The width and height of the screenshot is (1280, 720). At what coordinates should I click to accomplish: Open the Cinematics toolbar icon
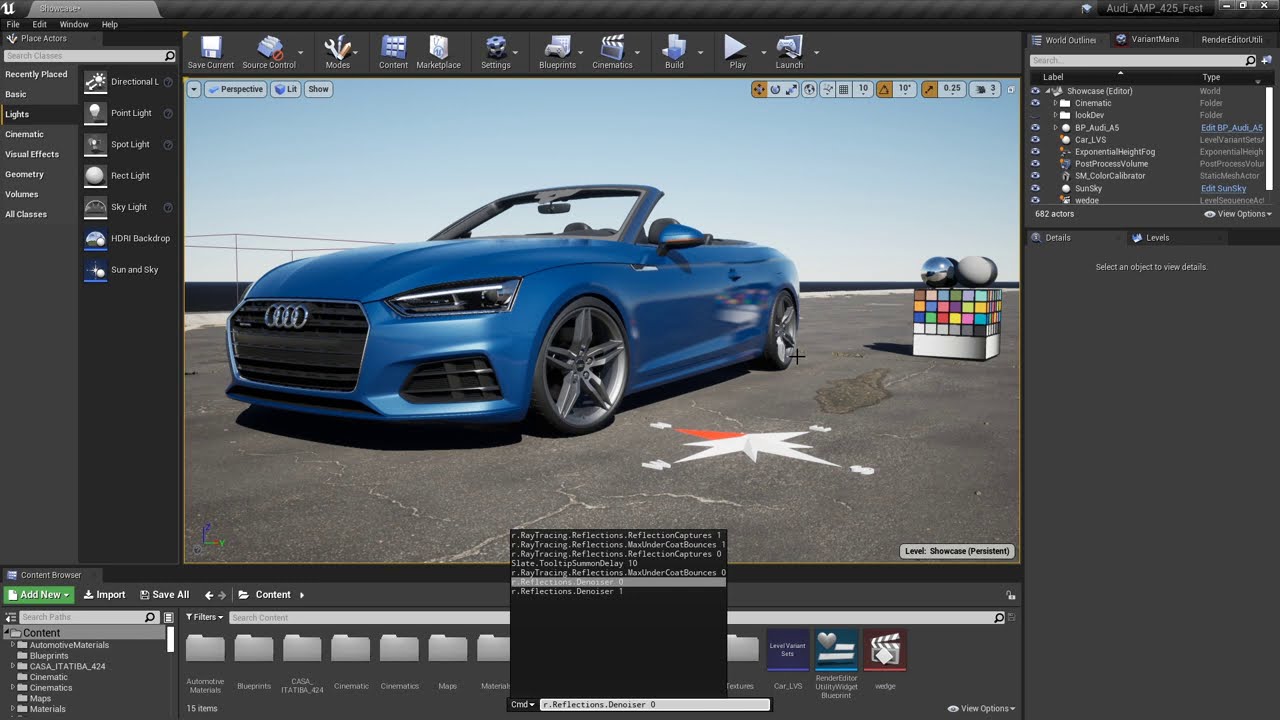pos(612,52)
